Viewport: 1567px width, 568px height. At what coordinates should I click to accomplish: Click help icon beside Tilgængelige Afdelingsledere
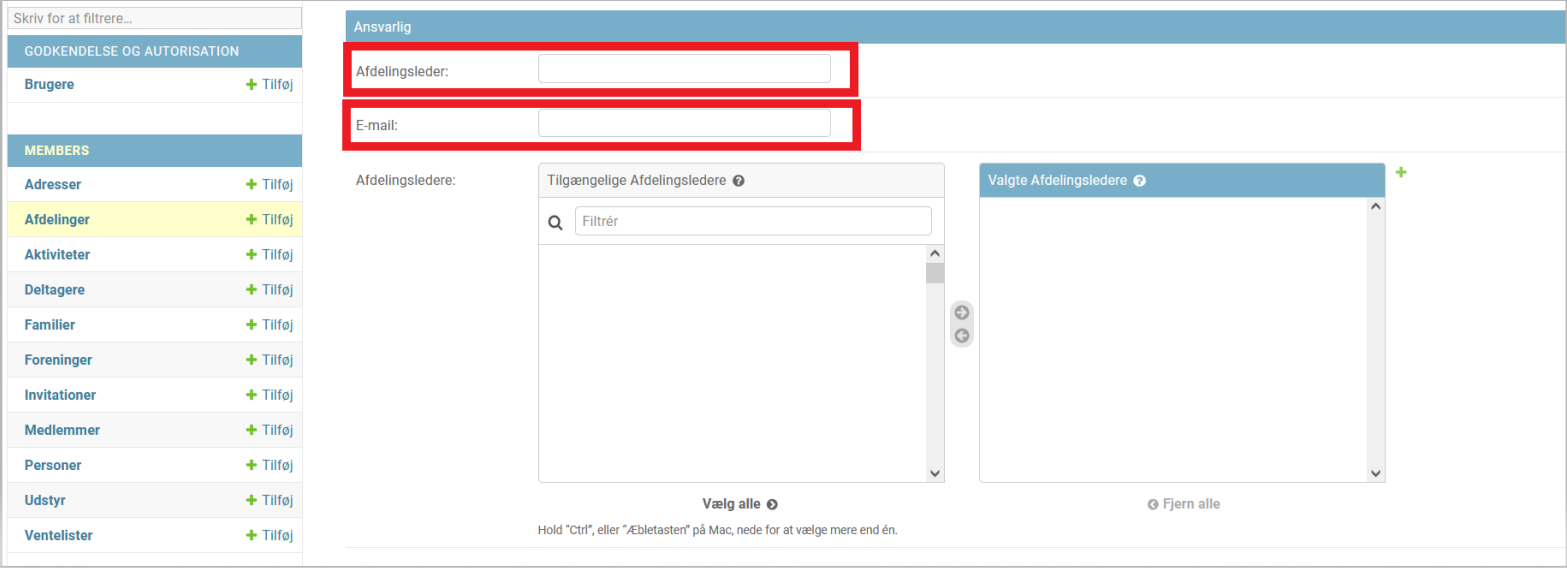(x=738, y=181)
